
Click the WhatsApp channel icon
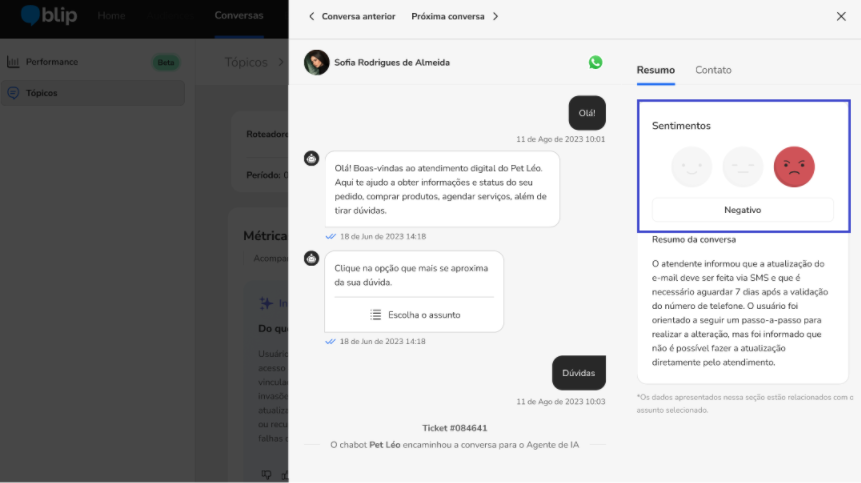(x=596, y=62)
